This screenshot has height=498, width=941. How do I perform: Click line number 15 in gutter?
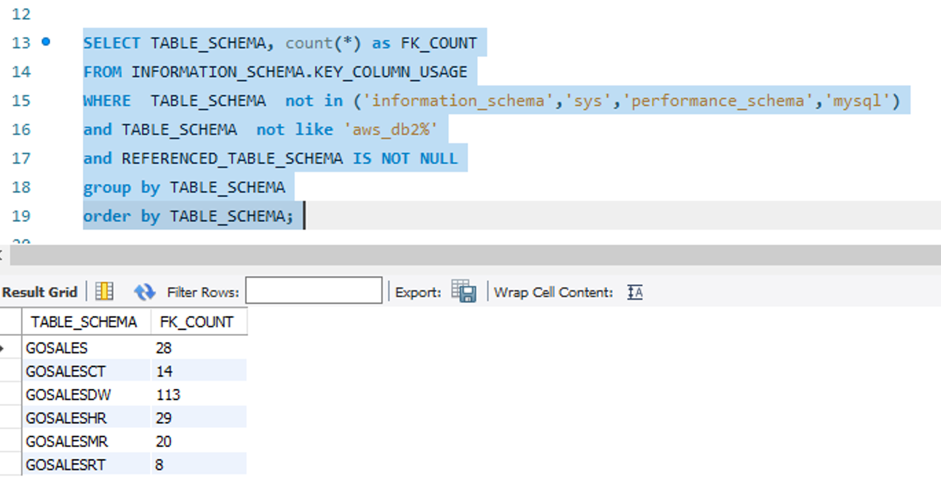click(21, 100)
